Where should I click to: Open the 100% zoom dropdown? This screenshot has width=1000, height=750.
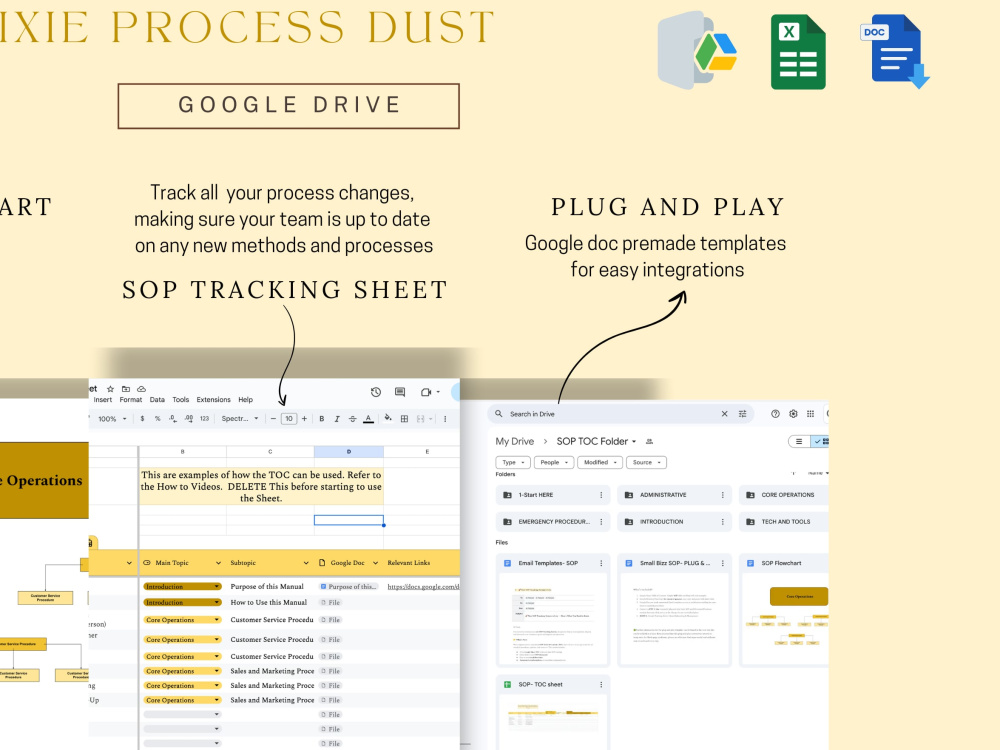pyautogui.click(x=112, y=419)
